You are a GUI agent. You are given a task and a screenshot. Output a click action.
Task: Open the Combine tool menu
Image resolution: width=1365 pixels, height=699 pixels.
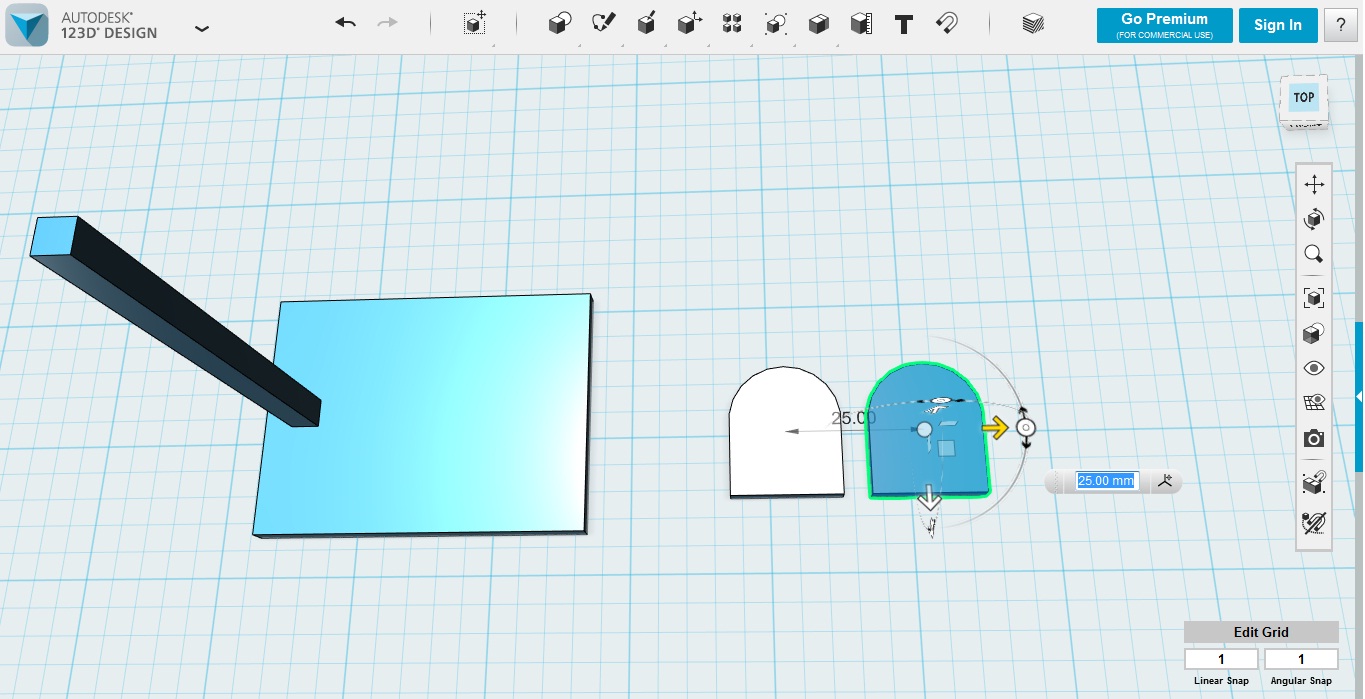pyautogui.click(x=818, y=24)
